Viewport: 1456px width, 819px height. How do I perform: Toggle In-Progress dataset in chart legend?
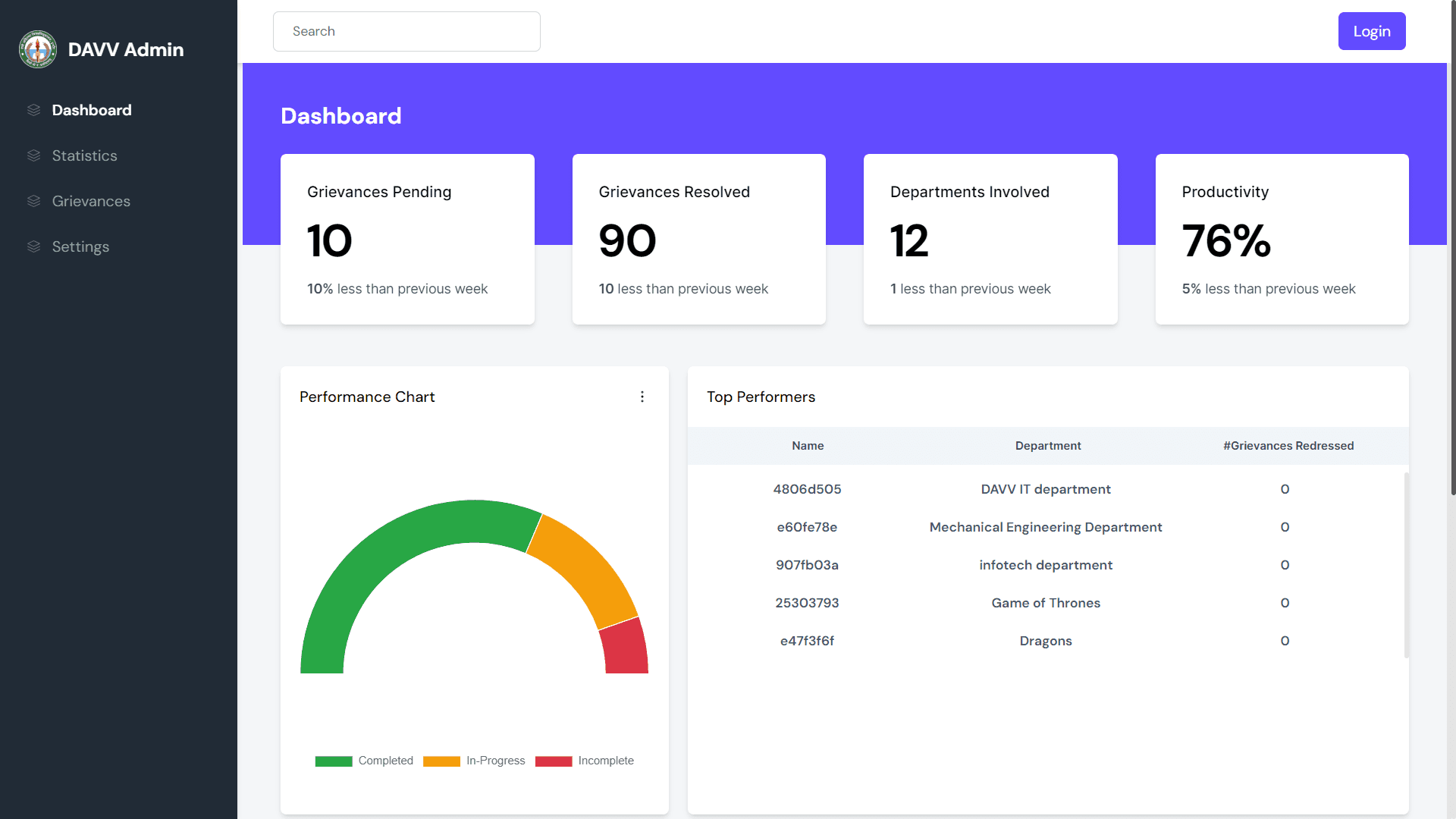pyautogui.click(x=474, y=761)
